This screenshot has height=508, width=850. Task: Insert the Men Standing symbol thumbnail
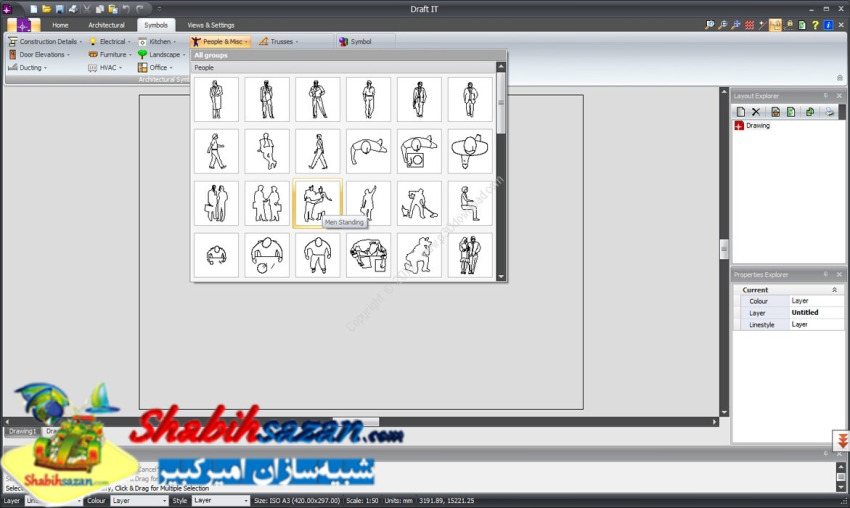pos(318,203)
